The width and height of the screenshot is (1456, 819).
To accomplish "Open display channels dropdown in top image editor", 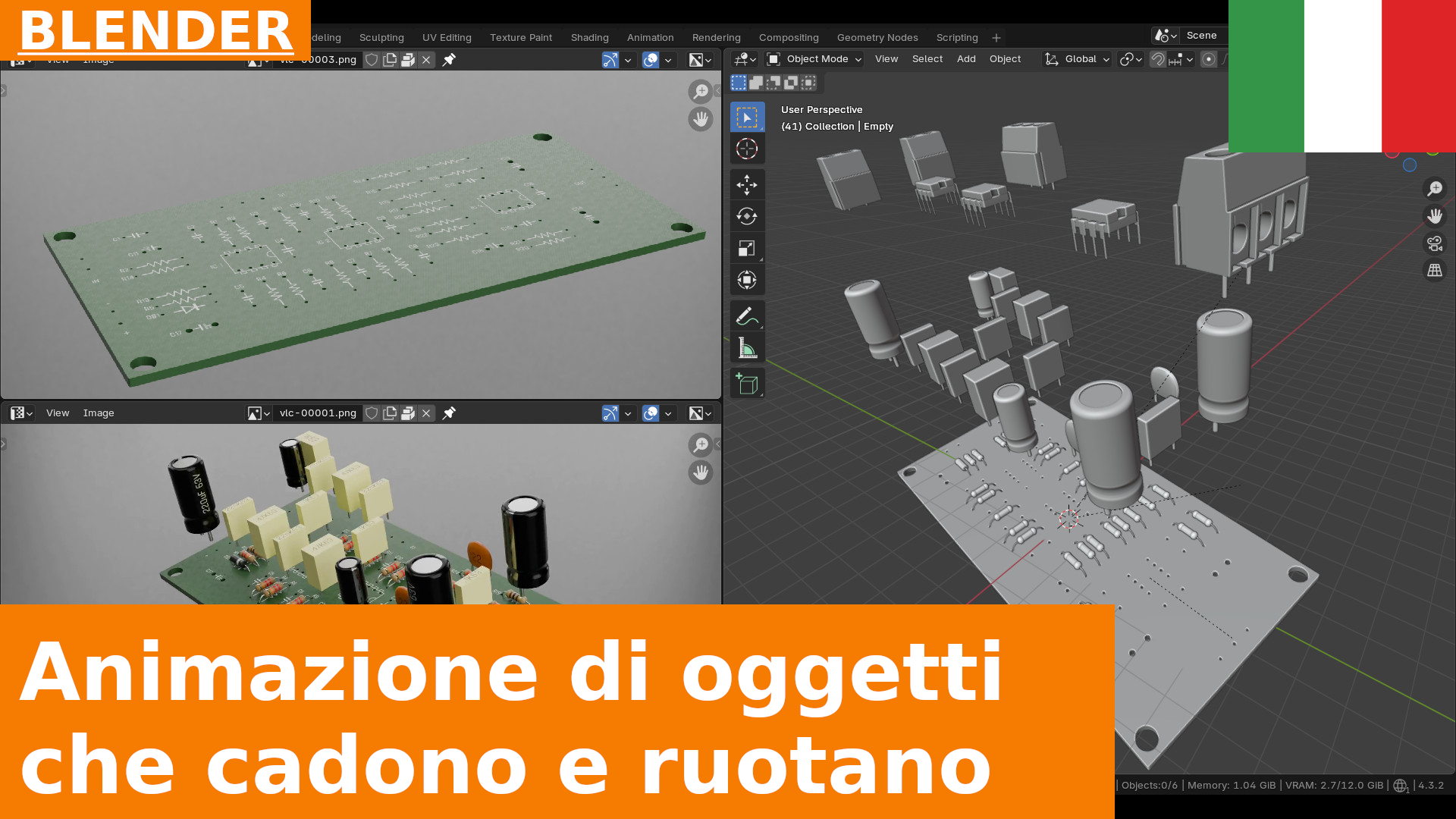I will [x=700, y=60].
